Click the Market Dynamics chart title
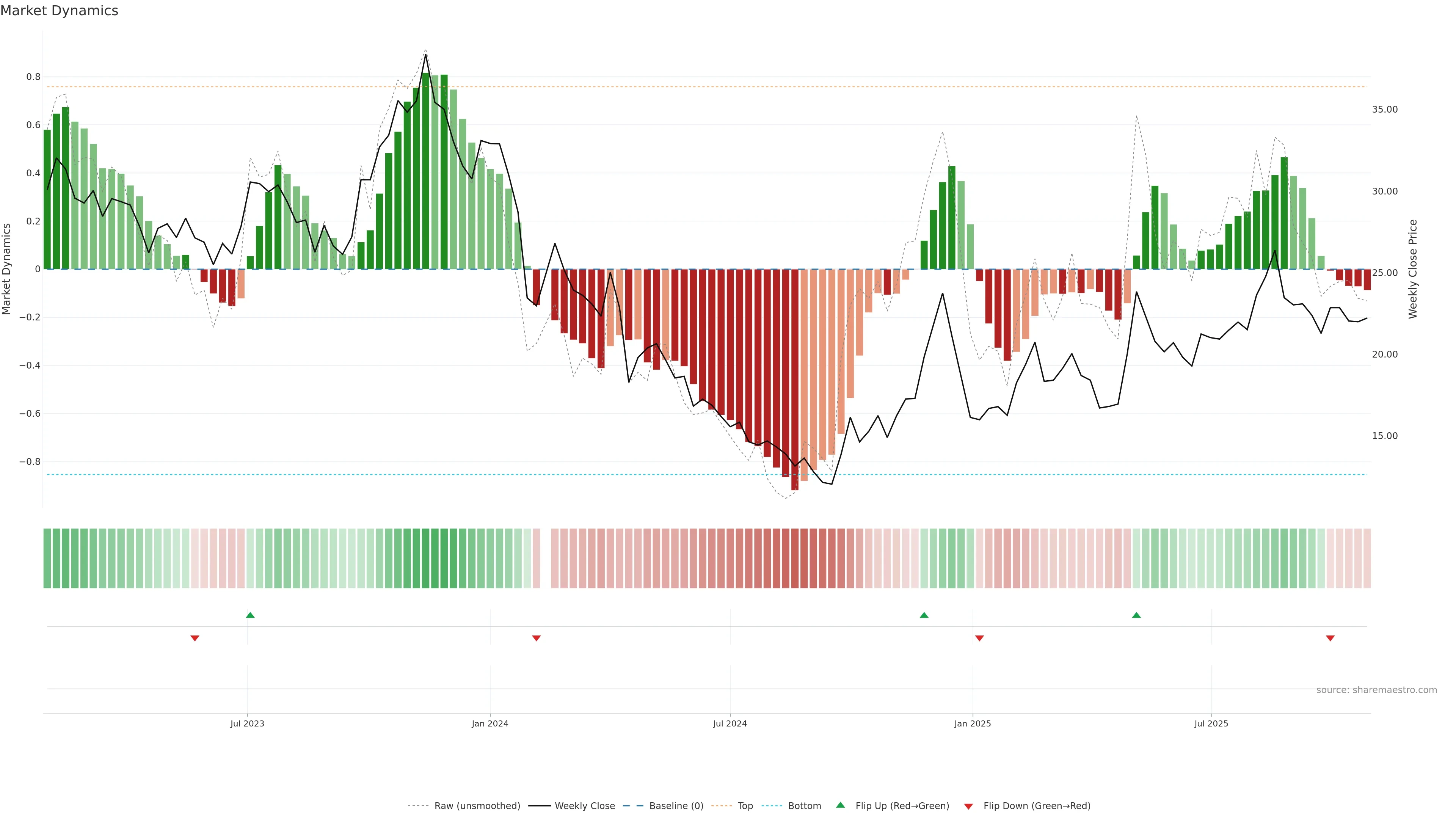 (60, 11)
